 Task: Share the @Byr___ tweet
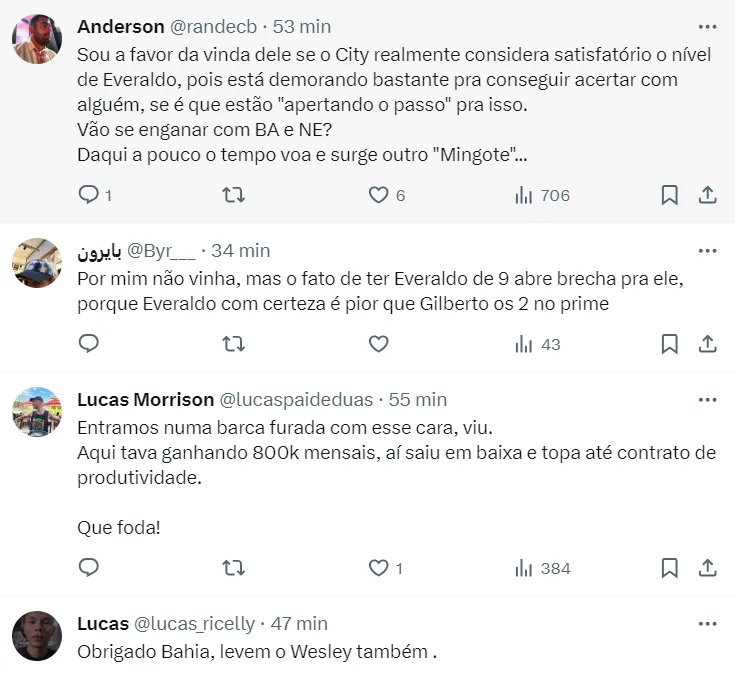pos(707,344)
